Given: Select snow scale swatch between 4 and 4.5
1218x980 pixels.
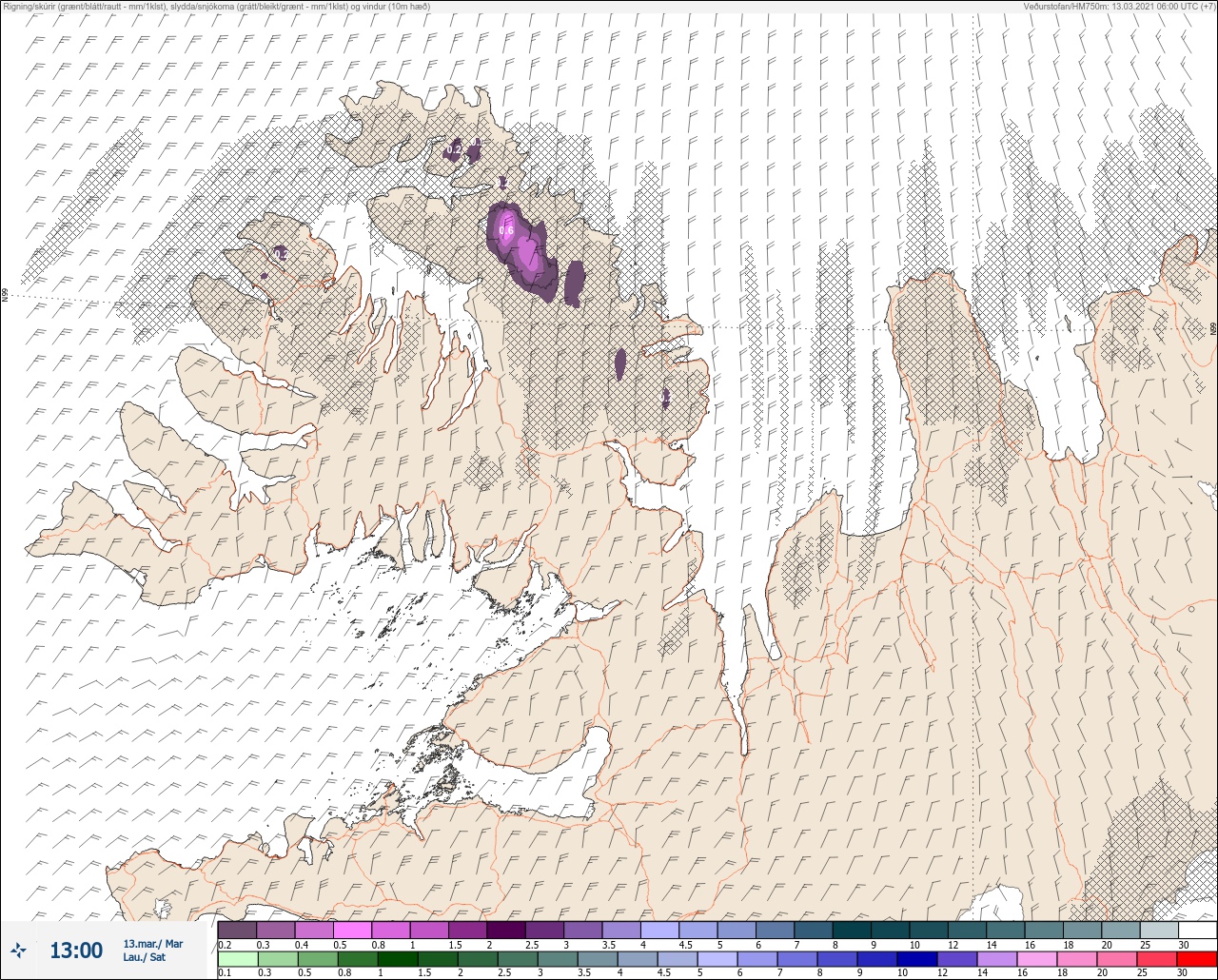Looking at the screenshot, I should coord(659,930).
